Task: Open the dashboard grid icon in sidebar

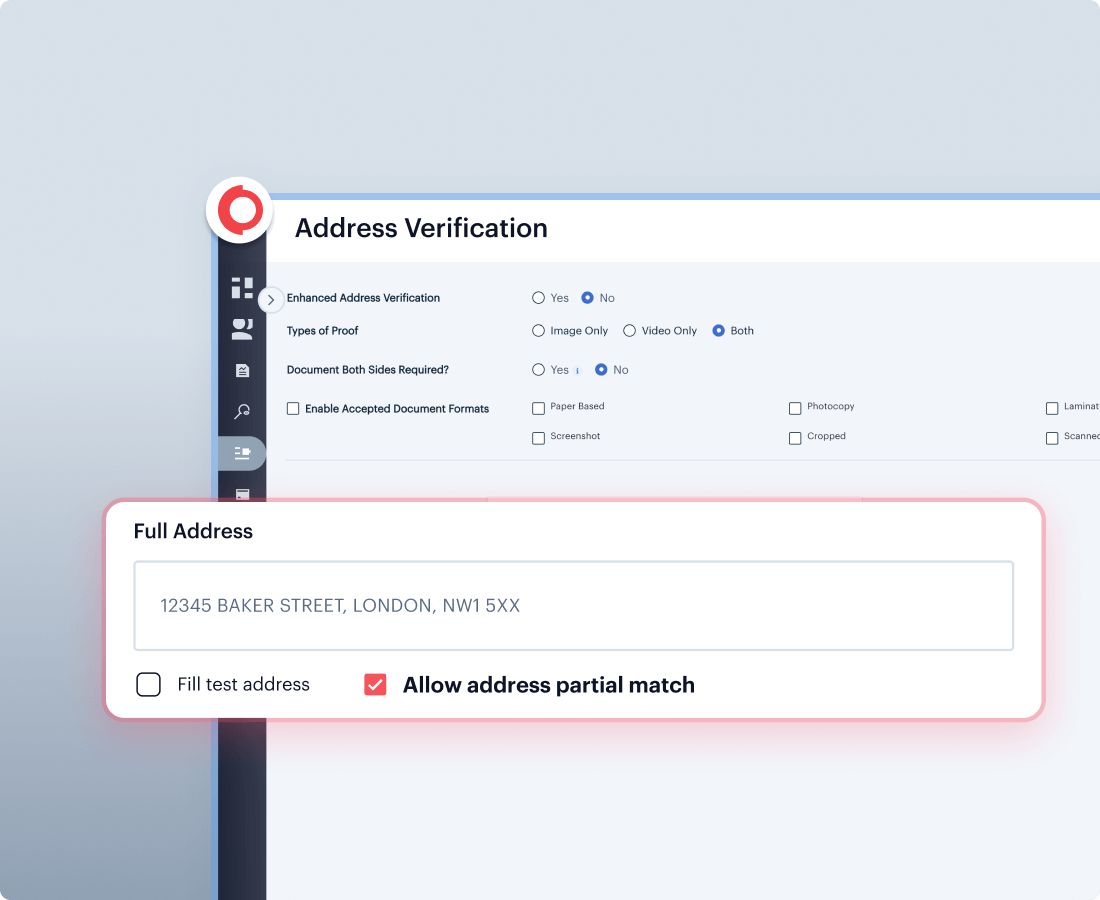Action: pos(242,288)
